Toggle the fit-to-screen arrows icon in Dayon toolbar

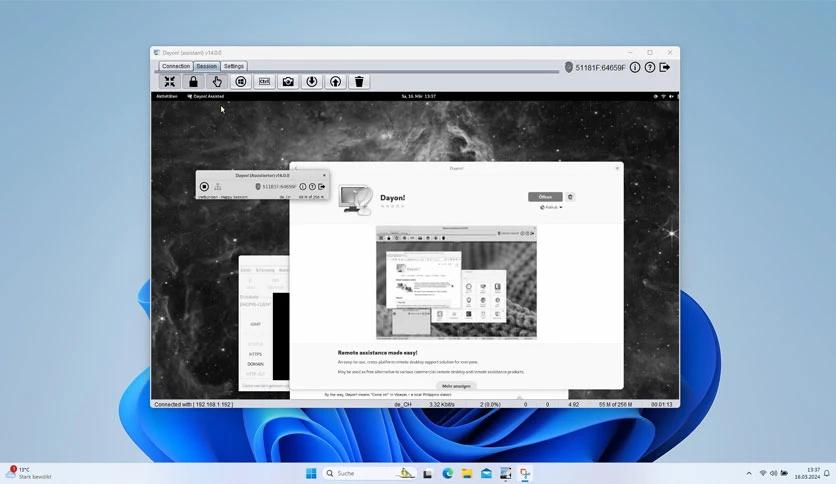tap(170, 82)
